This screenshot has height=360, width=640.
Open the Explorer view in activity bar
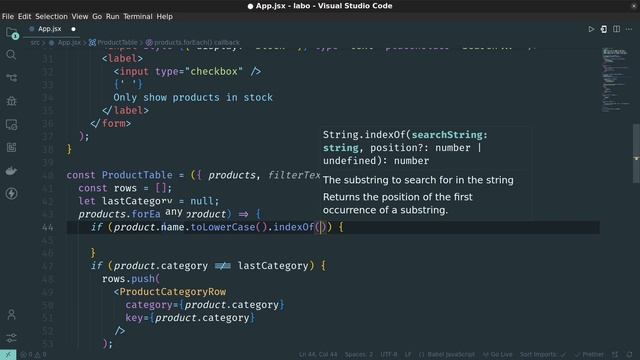coord(11,33)
